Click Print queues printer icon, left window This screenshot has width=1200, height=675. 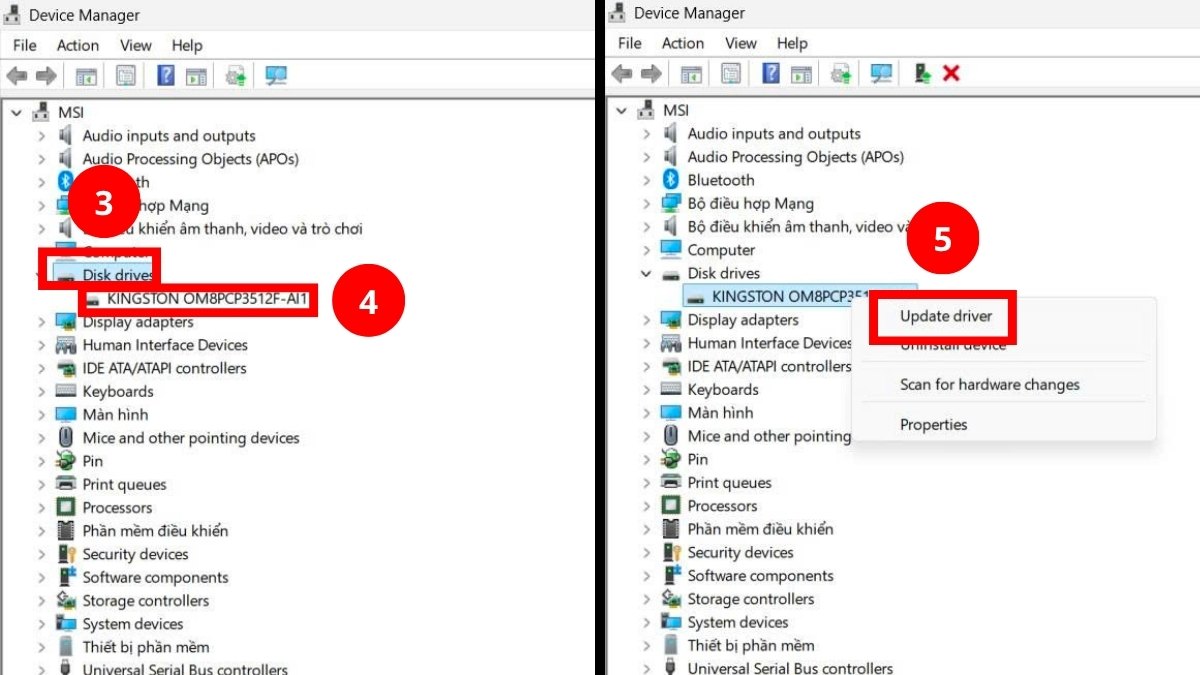coord(66,484)
